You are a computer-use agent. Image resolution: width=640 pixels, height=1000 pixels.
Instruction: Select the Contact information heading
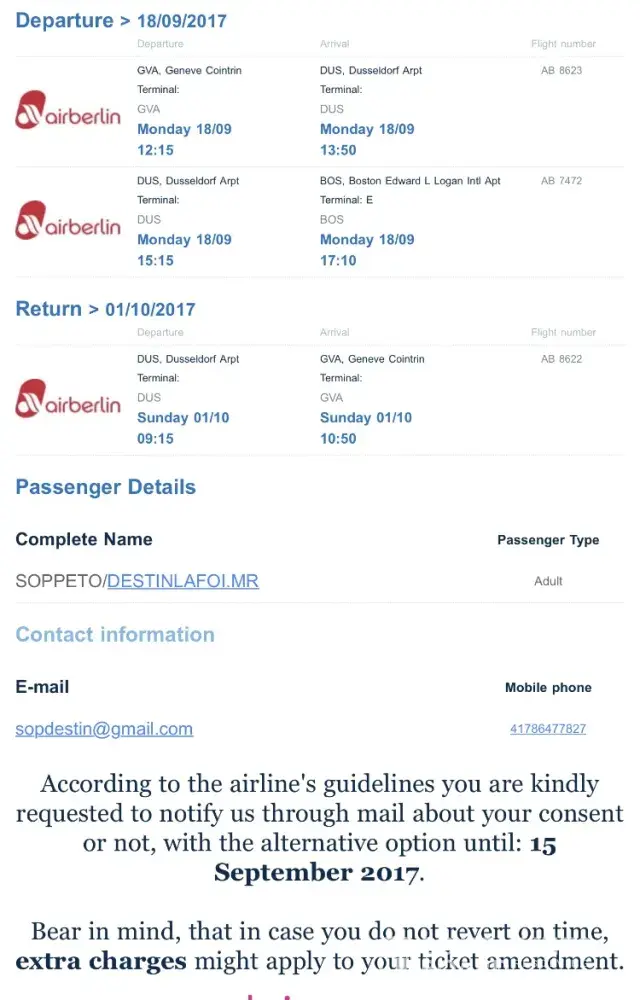(x=115, y=634)
